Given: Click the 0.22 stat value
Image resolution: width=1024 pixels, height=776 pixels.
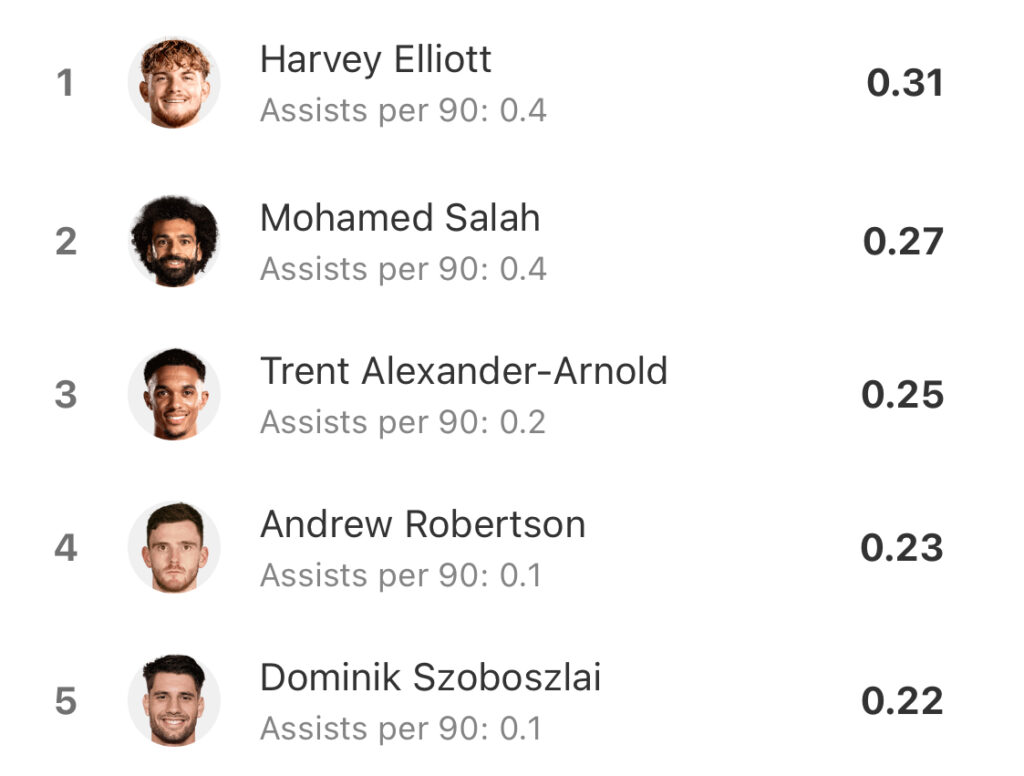Looking at the screenshot, I should [x=903, y=700].
